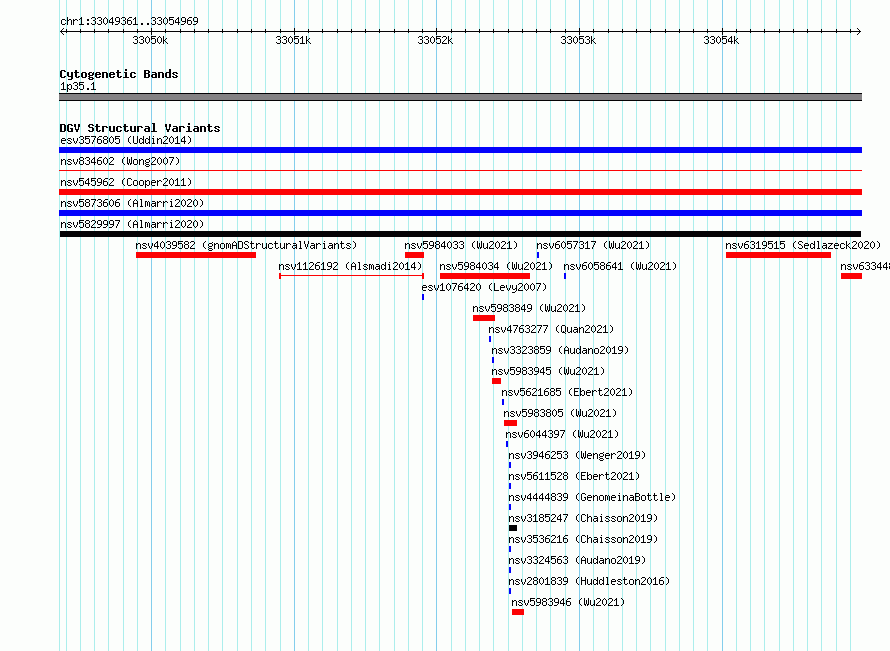The image size is (890, 651).
Task: Click nsv6044397 (Wu2021) label
Action: [562, 434]
